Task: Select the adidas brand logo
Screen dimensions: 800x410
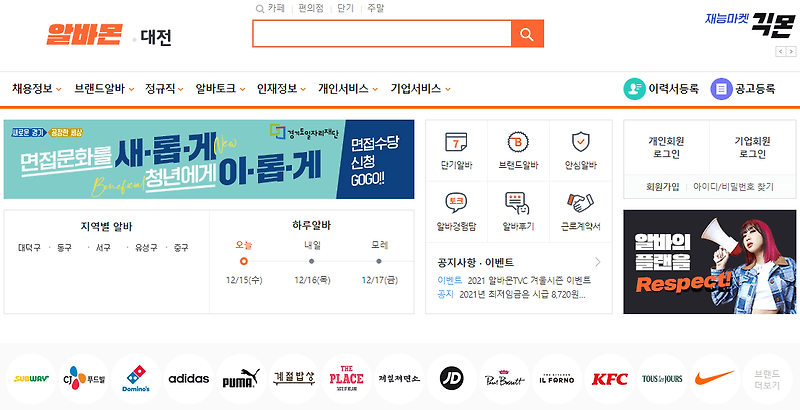Action: [x=189, y=379]
